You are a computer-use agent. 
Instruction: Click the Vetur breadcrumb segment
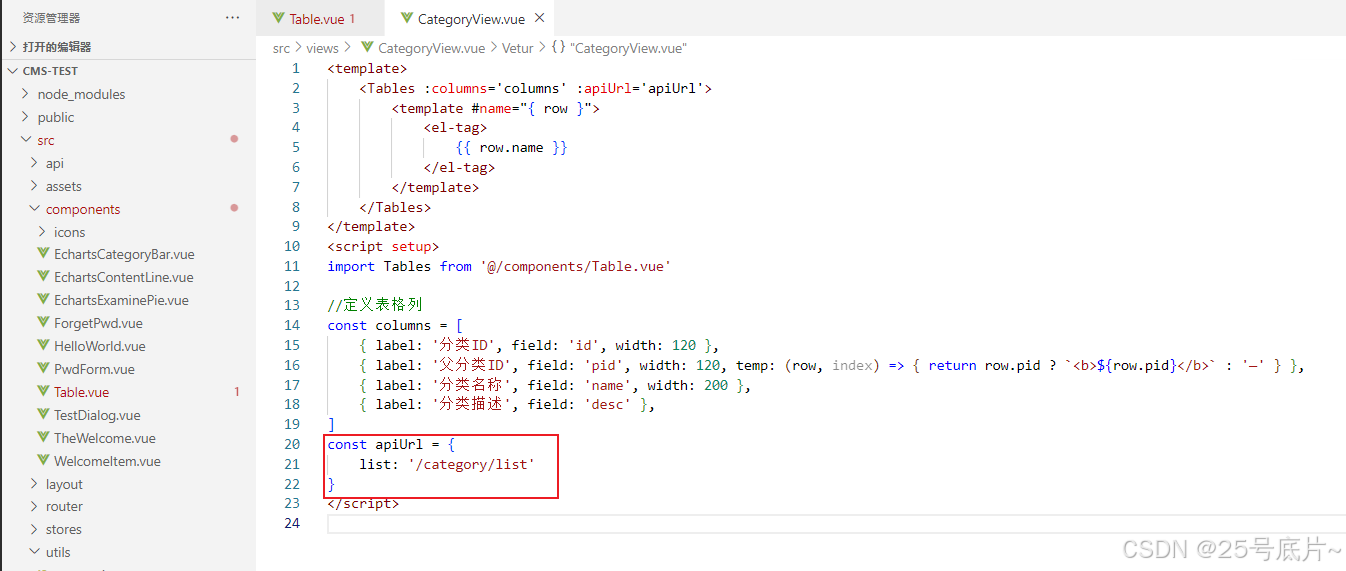[517, 48]
